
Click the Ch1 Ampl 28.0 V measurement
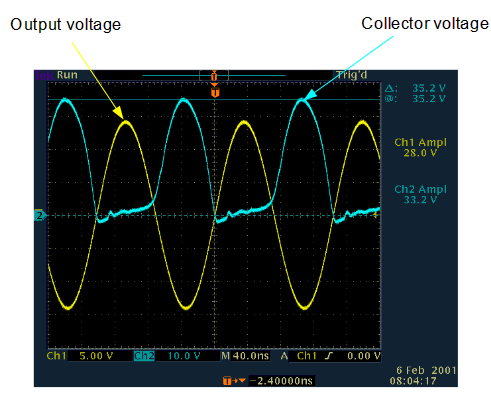click(x=420, y=148)
